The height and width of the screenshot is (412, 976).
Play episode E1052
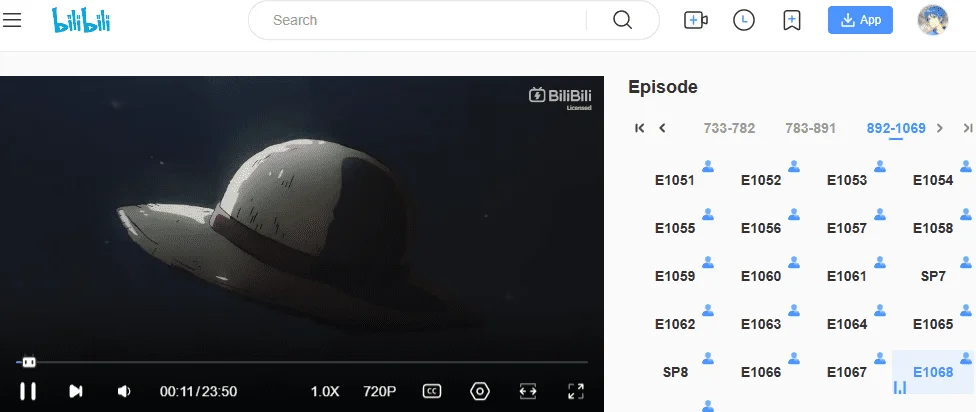[x=761, y=180]
